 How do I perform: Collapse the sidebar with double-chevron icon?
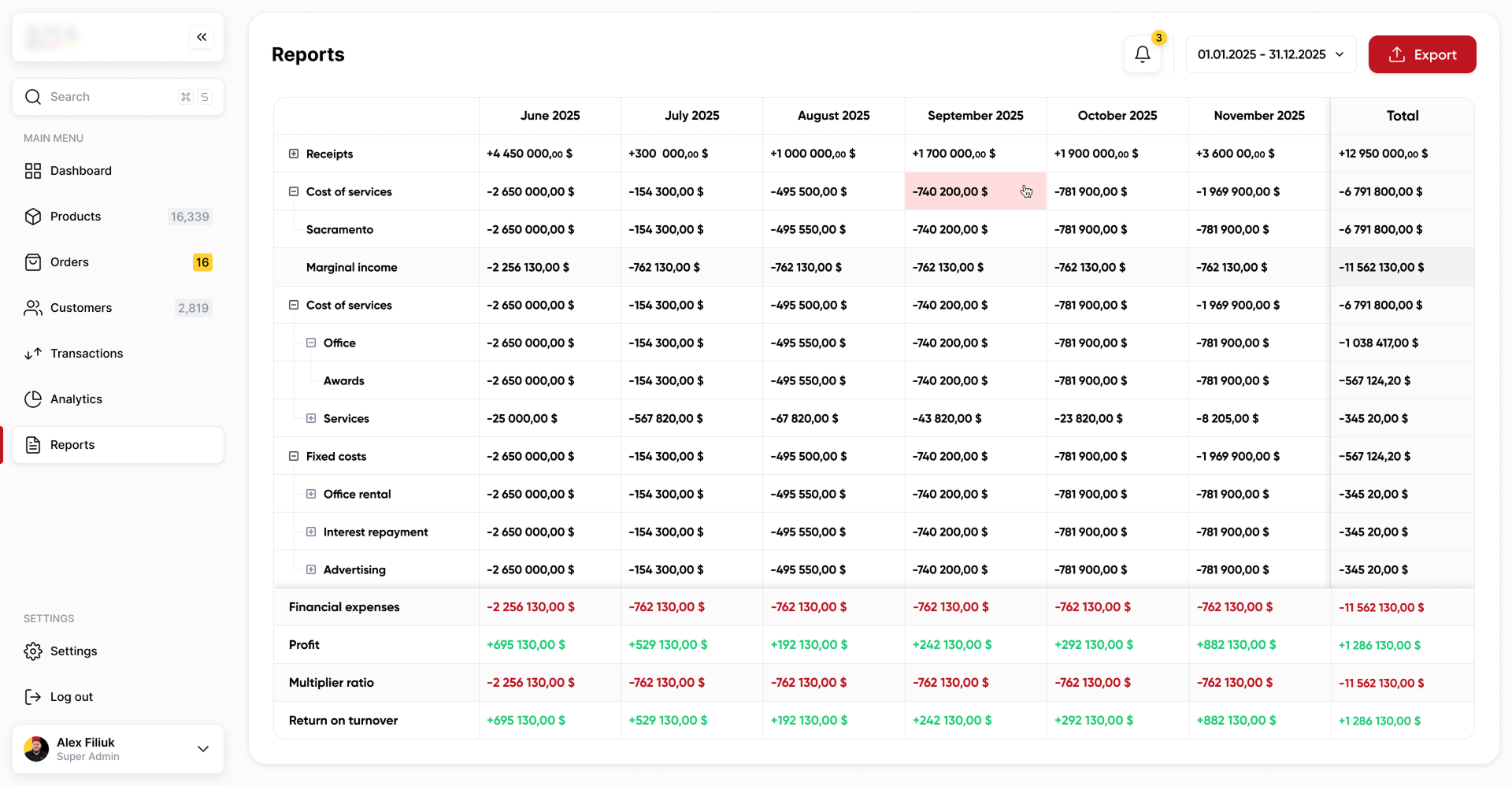click(202, 37)
